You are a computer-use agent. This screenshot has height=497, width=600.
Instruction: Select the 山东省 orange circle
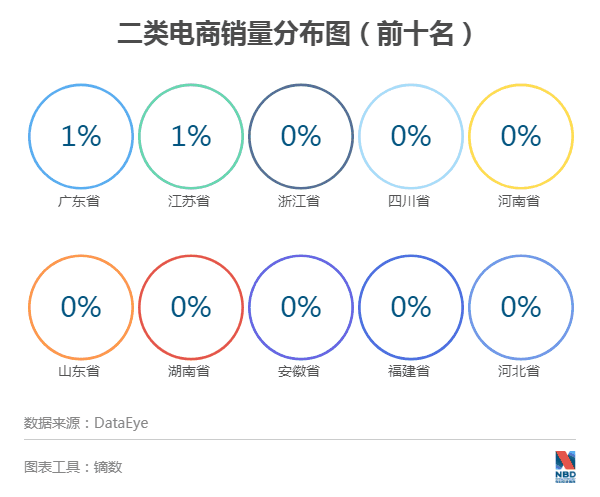coord(81,307)
